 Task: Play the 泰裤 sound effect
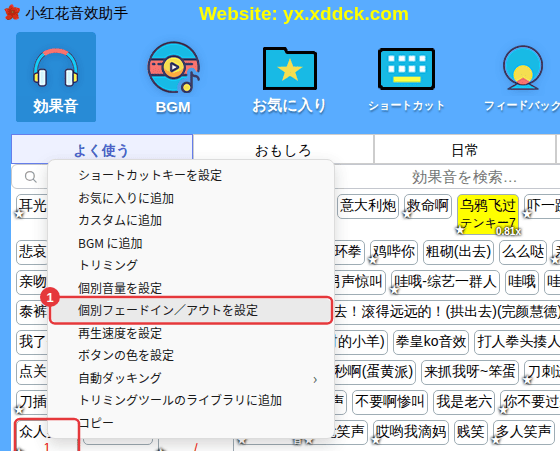tap(32, 312)
